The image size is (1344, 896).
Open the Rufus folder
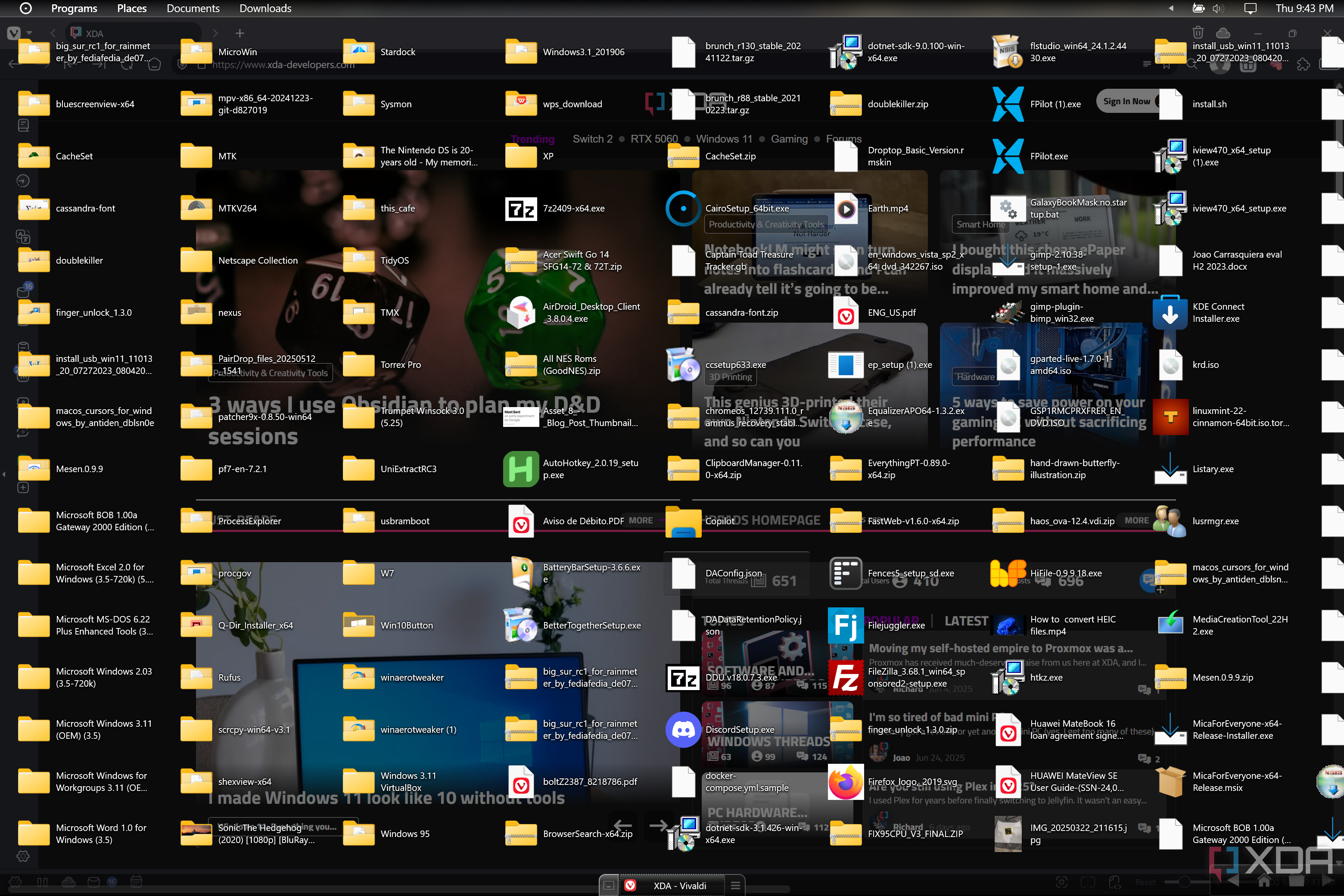pyautogui.click(x=196, y=678)
